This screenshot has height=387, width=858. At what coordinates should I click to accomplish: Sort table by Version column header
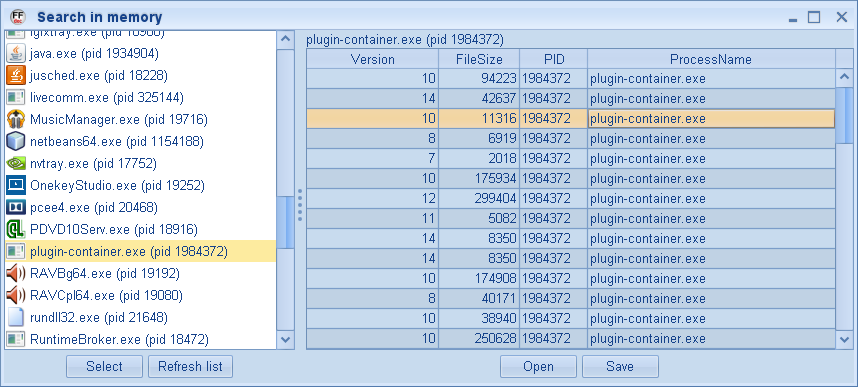[x=372, y=59]
